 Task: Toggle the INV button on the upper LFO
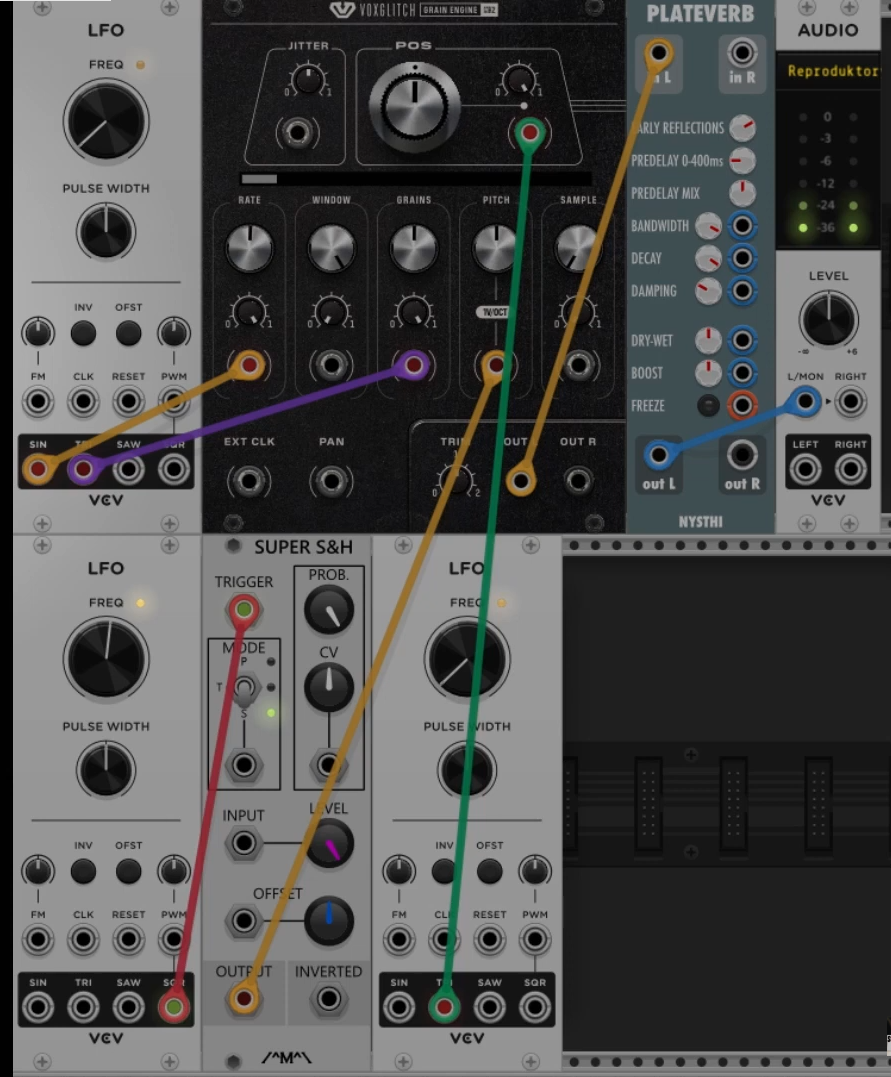(83, 333)
